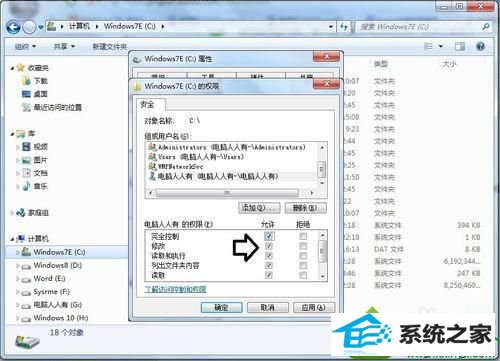Viewport: 500px width, 361px height.
Task: Select WMPNetworkSvc entry in user list
Action: tap(176, 166)
